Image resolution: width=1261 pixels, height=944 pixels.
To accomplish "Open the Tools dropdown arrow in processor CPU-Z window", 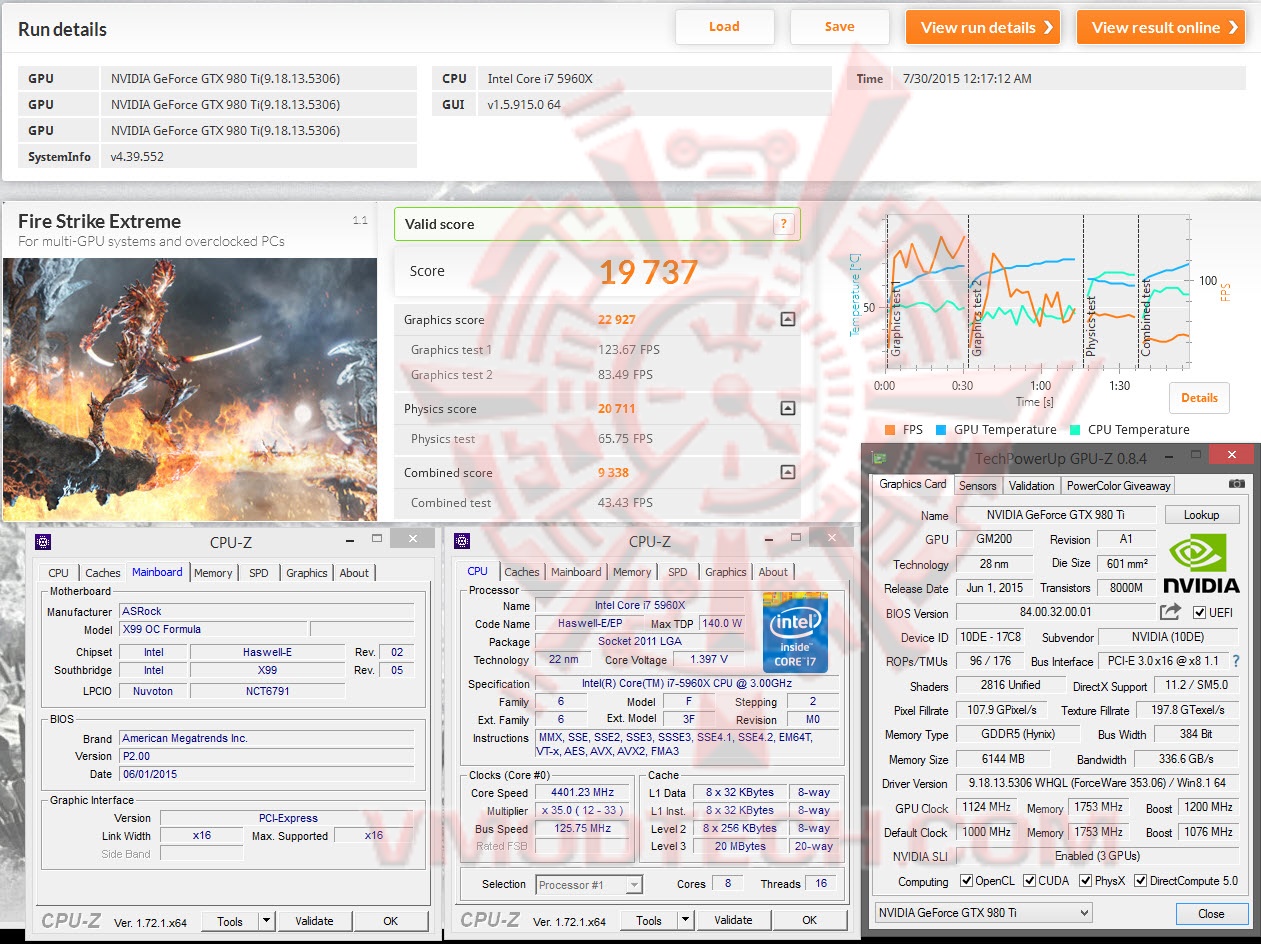I will pos(685,920).
